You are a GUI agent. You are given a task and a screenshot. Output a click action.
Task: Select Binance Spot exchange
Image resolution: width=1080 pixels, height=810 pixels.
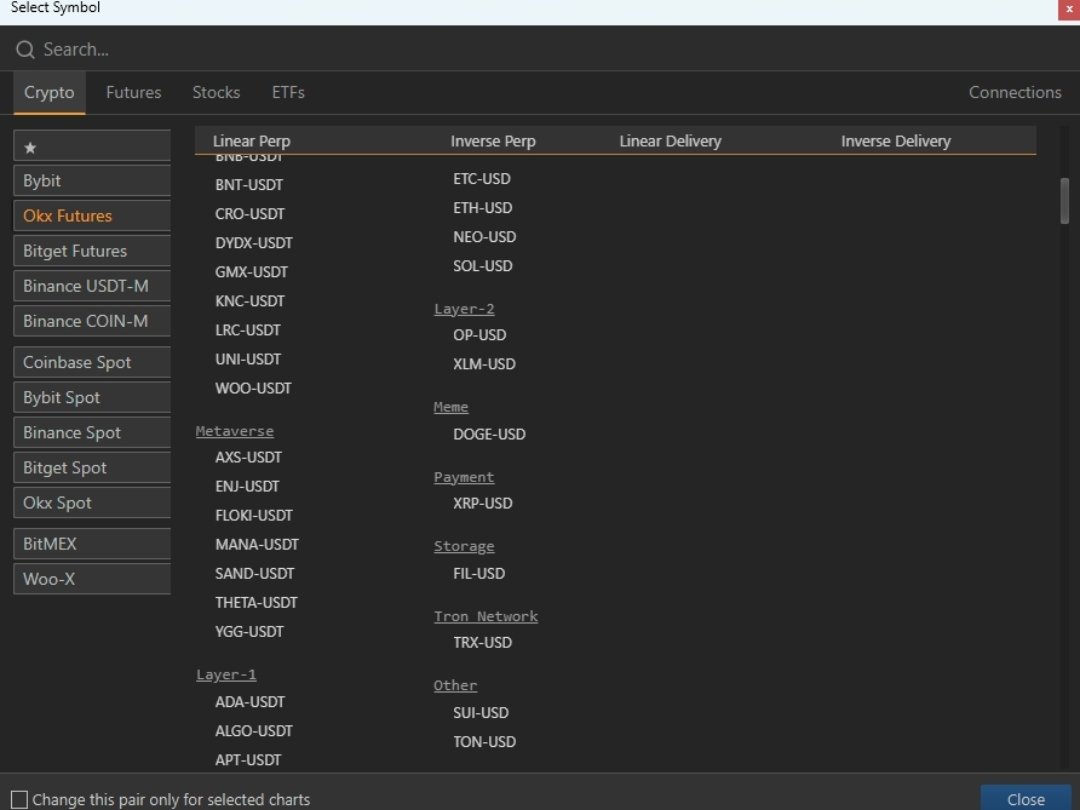(x=92, y=433)
